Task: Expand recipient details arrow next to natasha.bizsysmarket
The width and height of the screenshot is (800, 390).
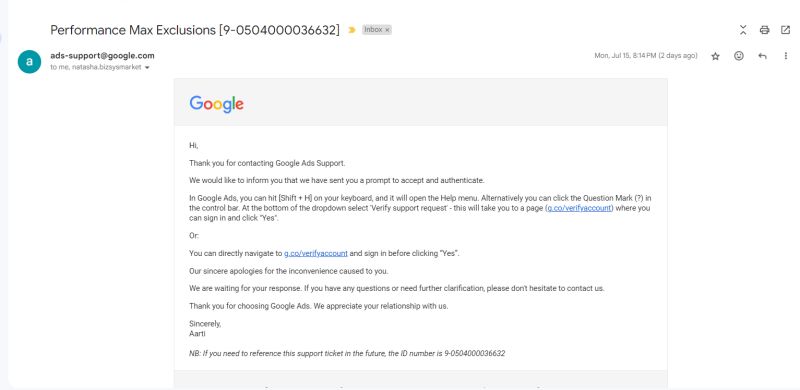Action: click(x=147, y=68)
